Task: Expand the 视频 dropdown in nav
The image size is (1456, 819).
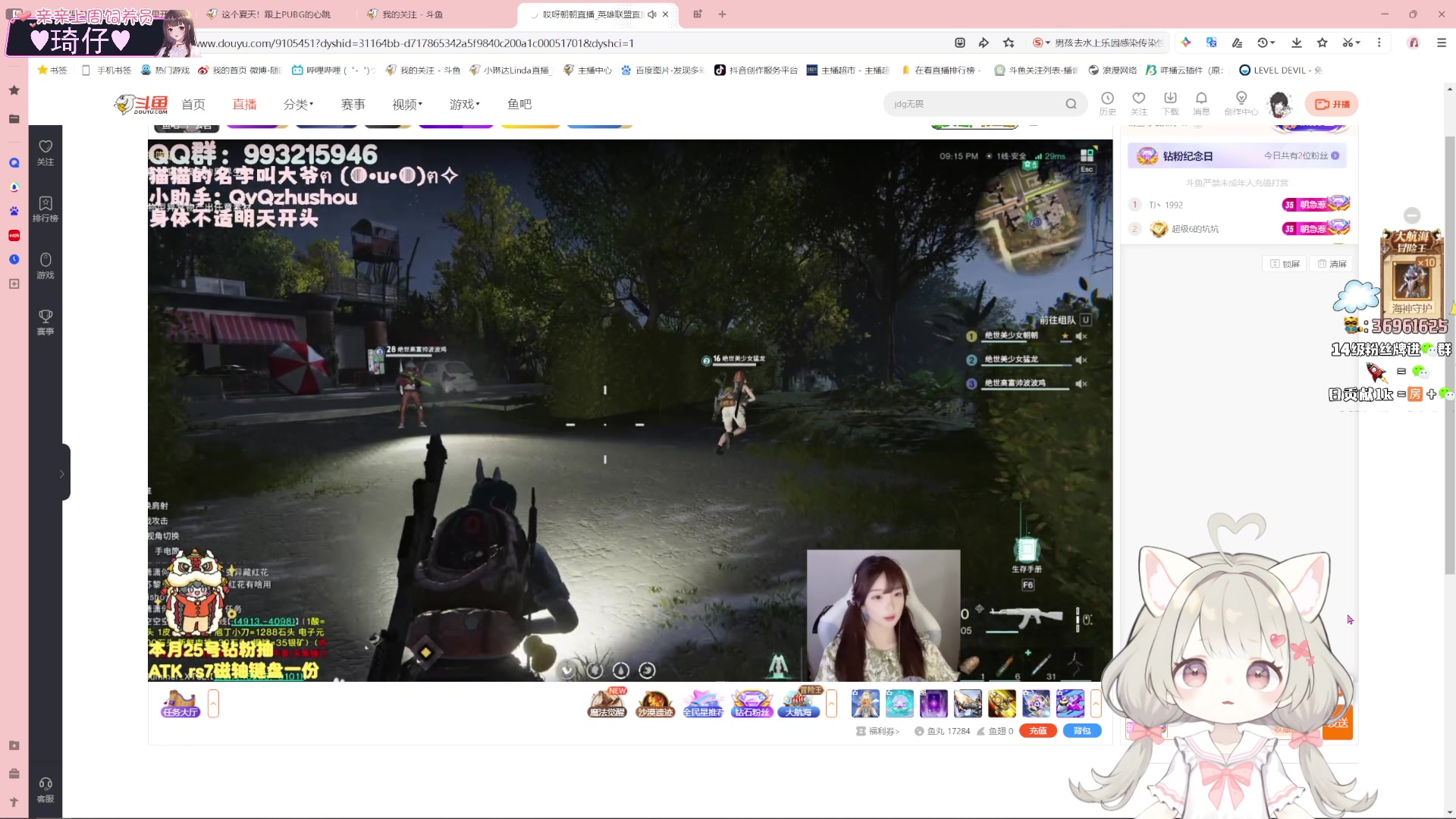Action: point(407,105)
